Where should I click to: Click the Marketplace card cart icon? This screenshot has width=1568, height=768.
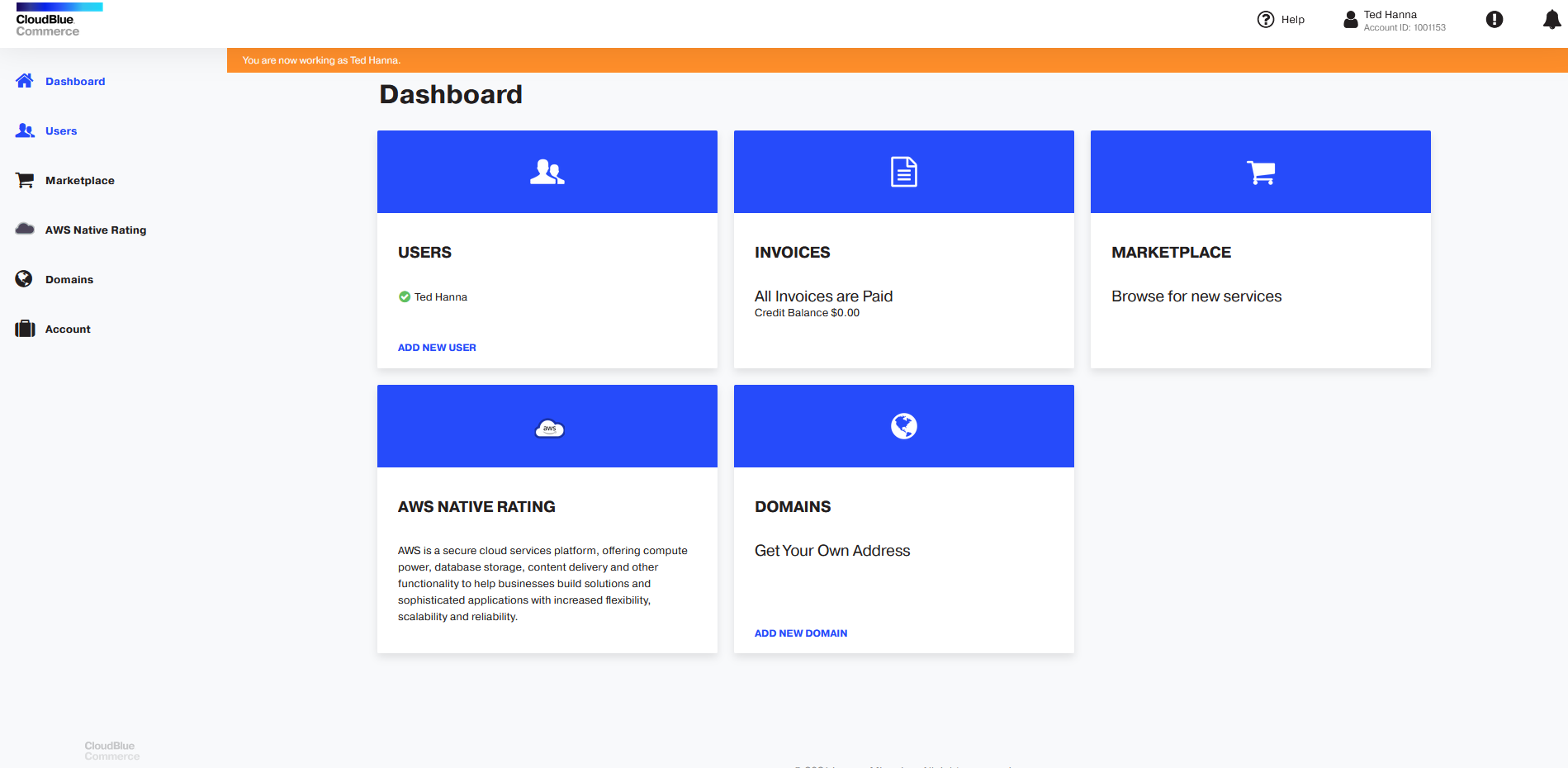[1261, 172]
